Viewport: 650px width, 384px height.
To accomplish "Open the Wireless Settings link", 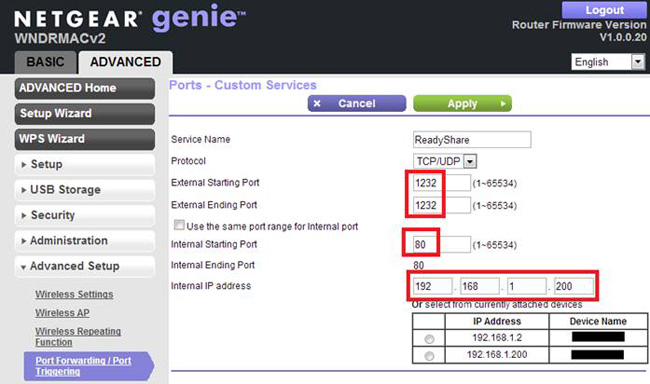I will click(74, 294).
